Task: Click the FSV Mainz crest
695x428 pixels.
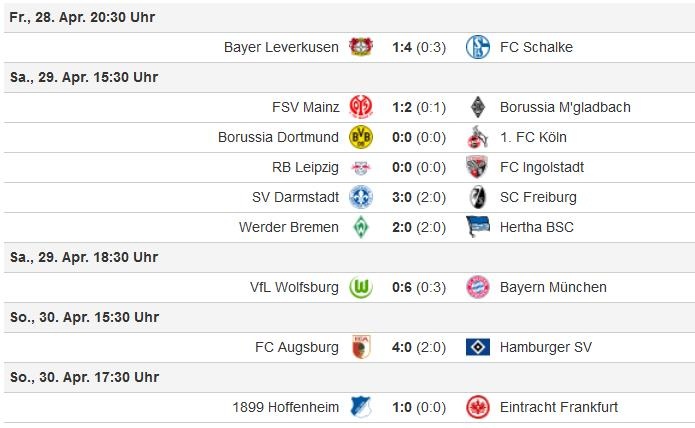Action: [360, 107]
